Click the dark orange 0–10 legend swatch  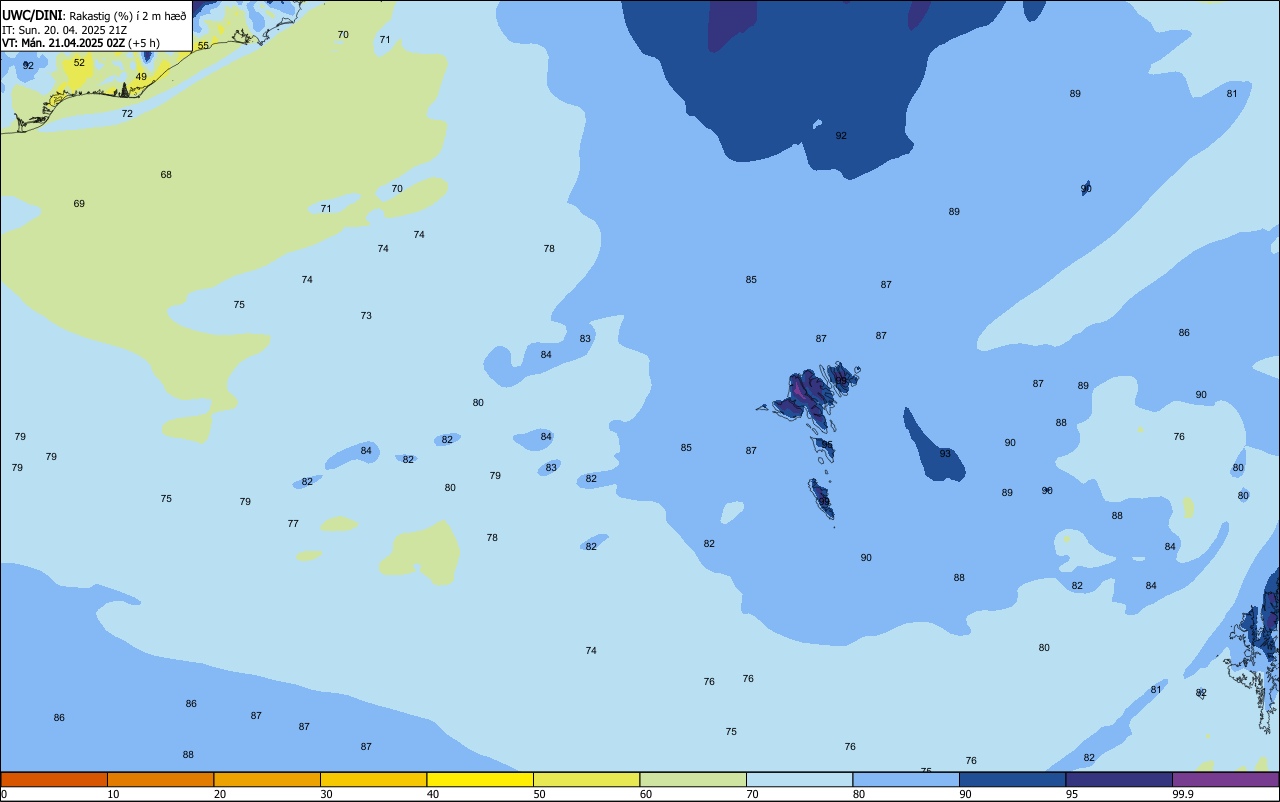[54, 779]
